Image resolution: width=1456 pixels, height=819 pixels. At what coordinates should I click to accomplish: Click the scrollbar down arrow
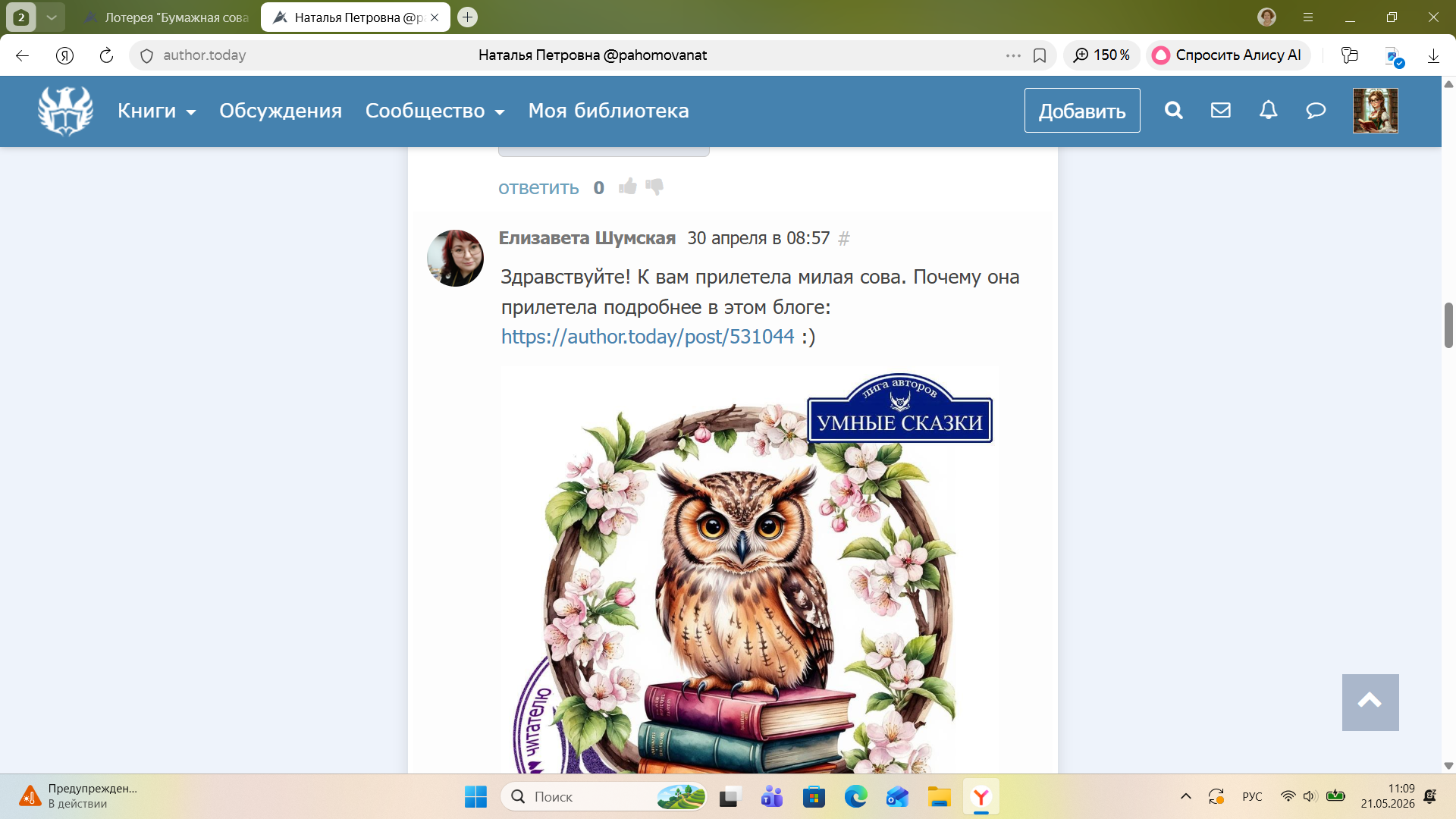point(1448,766)
